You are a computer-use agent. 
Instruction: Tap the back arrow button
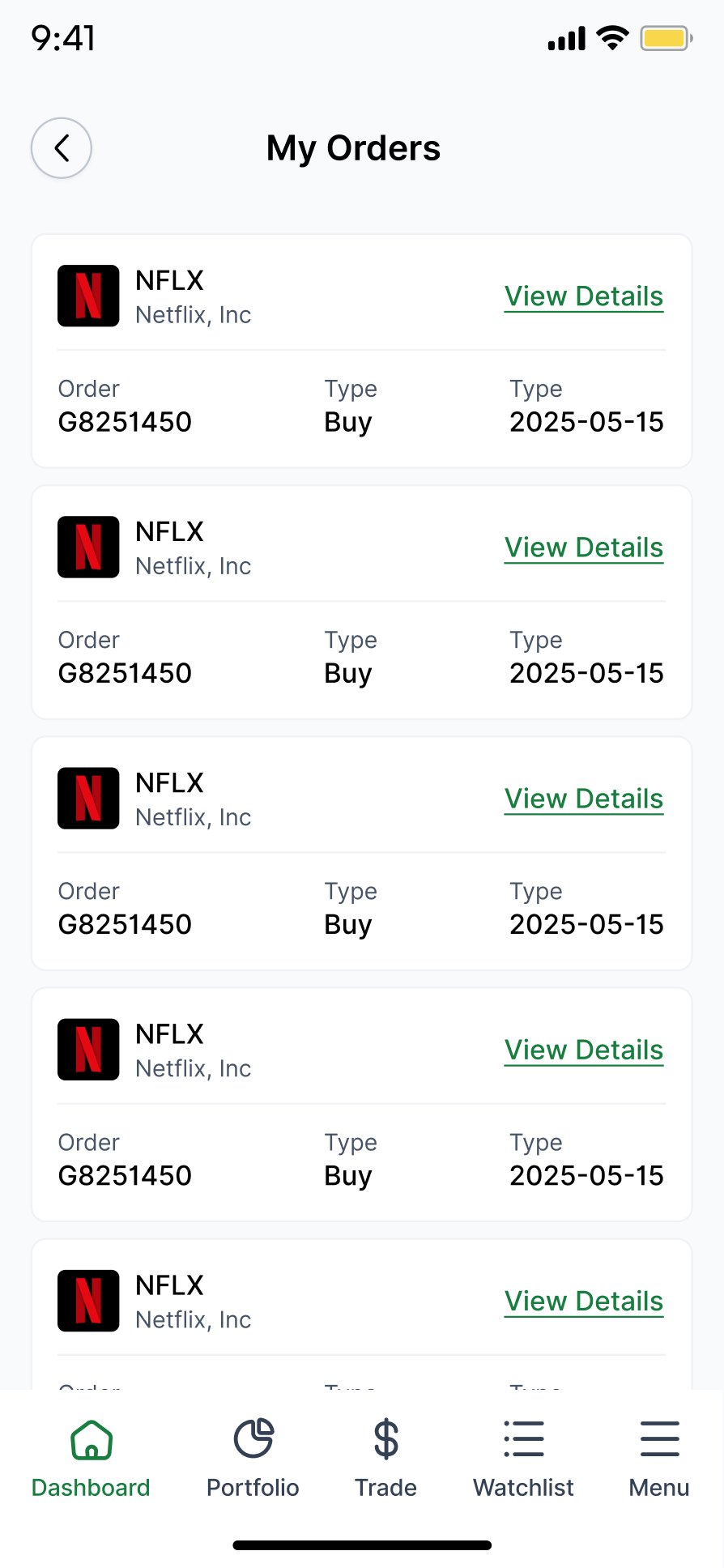(x=62, y=148)
